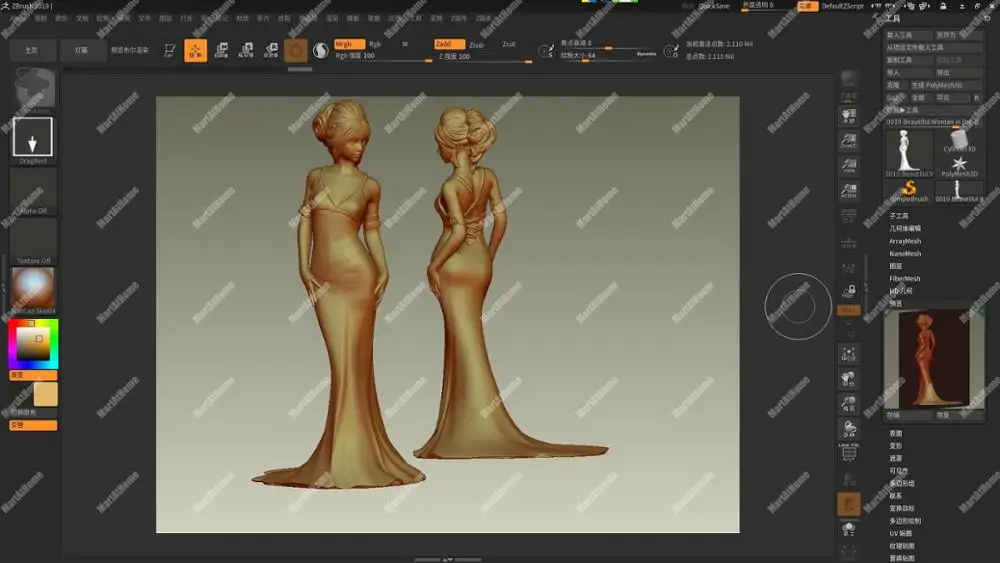Toggle Solo mode icon
The height and width of the screenshot is (563, 1000).
[x=848, y=529]
